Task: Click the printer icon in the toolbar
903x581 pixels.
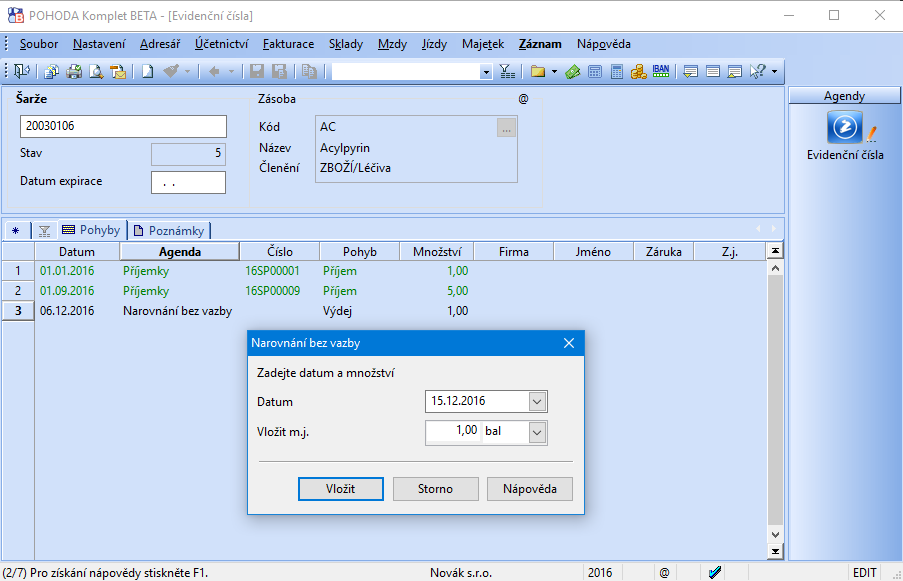Action: click(x=74, y=71)
